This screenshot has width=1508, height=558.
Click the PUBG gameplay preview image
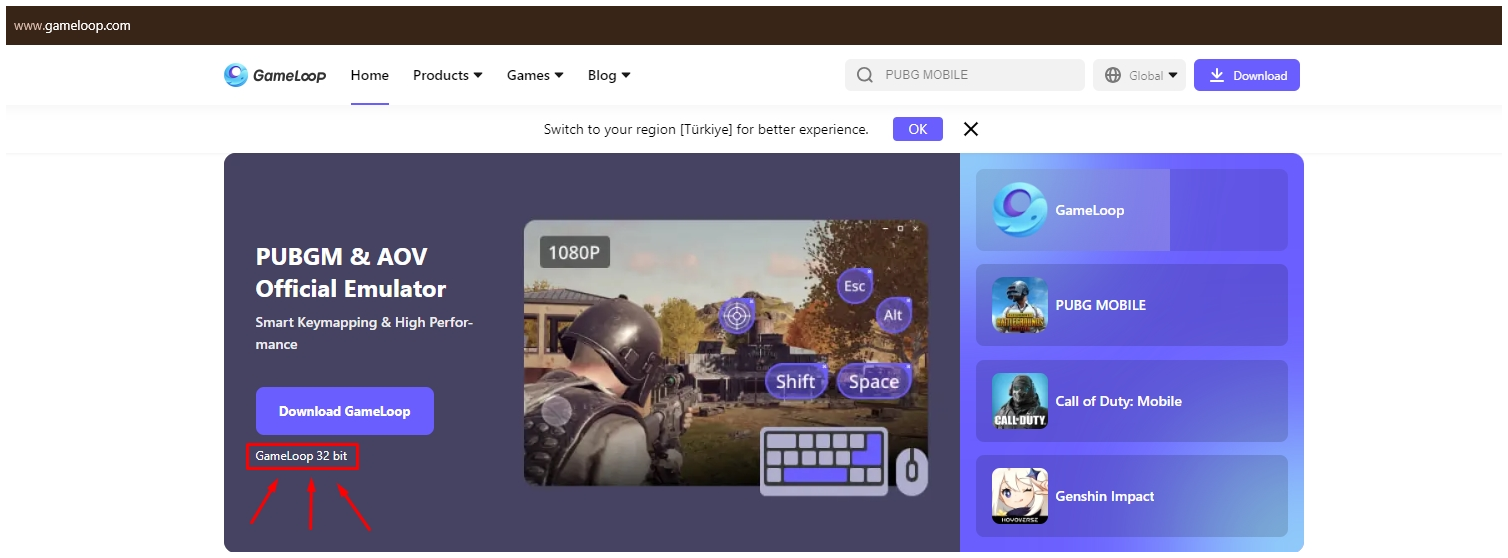[x=726, y=353]
